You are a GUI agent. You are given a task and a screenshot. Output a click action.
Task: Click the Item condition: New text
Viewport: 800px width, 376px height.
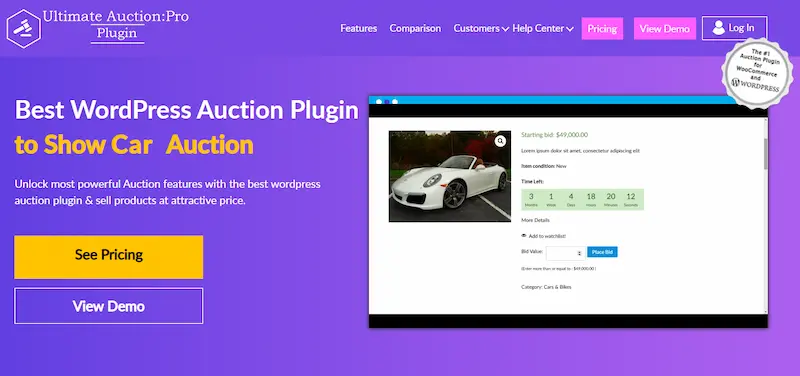click(543, 166)
